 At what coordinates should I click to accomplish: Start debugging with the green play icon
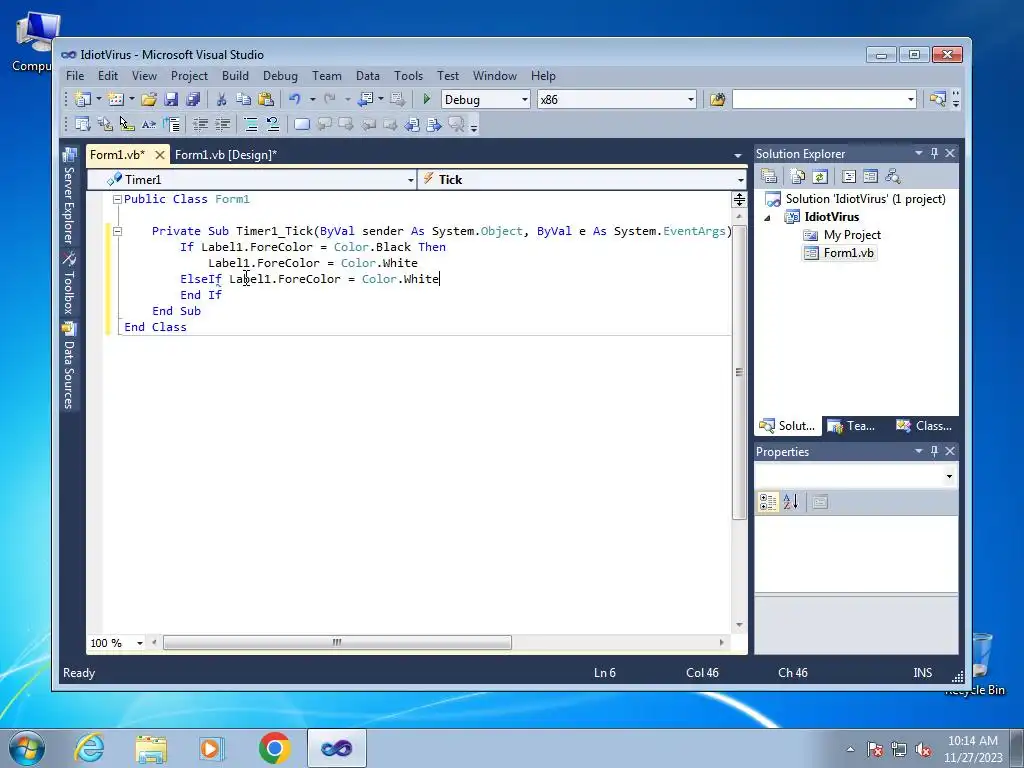point(426,99)
